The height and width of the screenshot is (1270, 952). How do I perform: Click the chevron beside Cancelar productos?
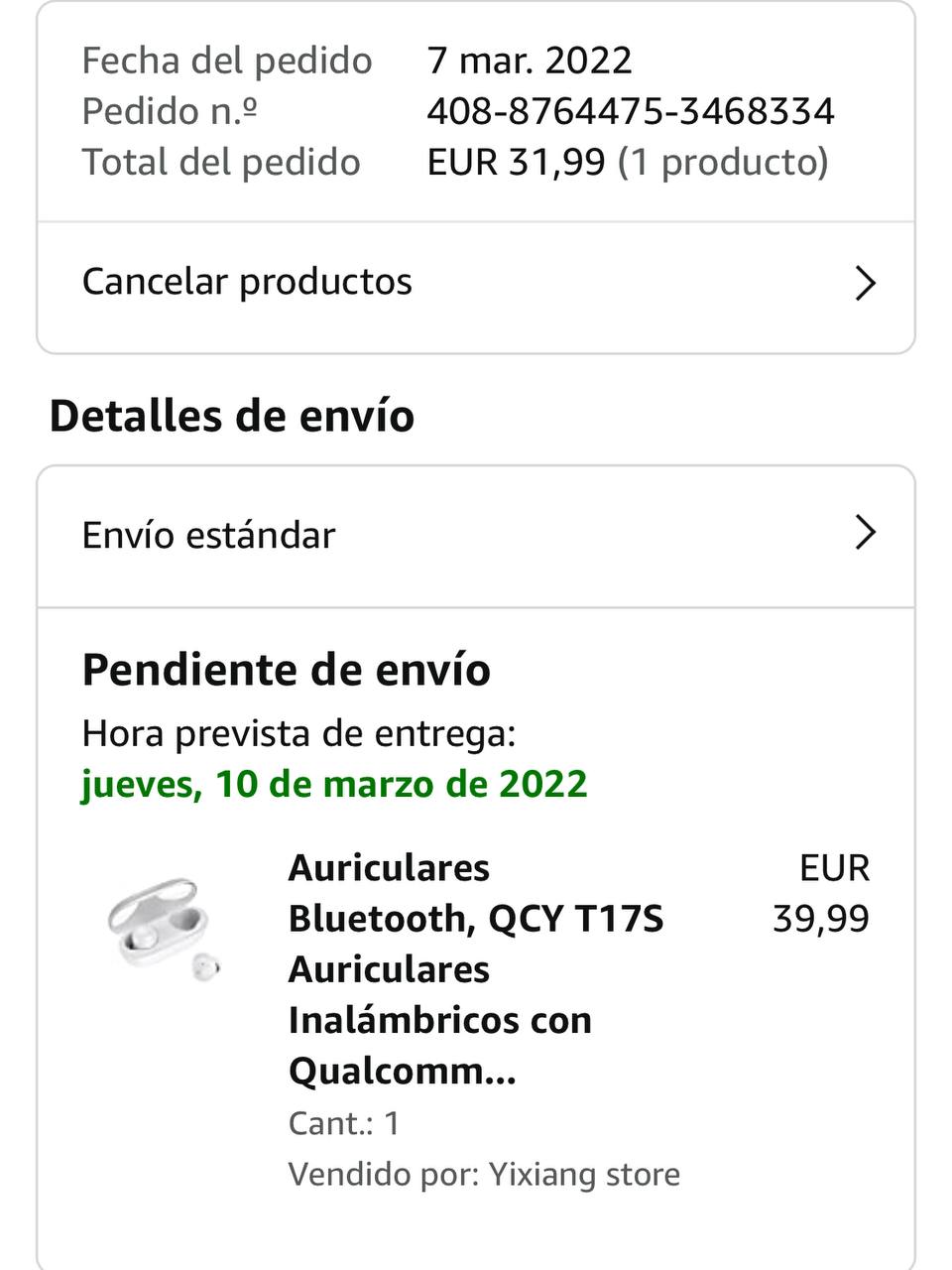[865, 284]
